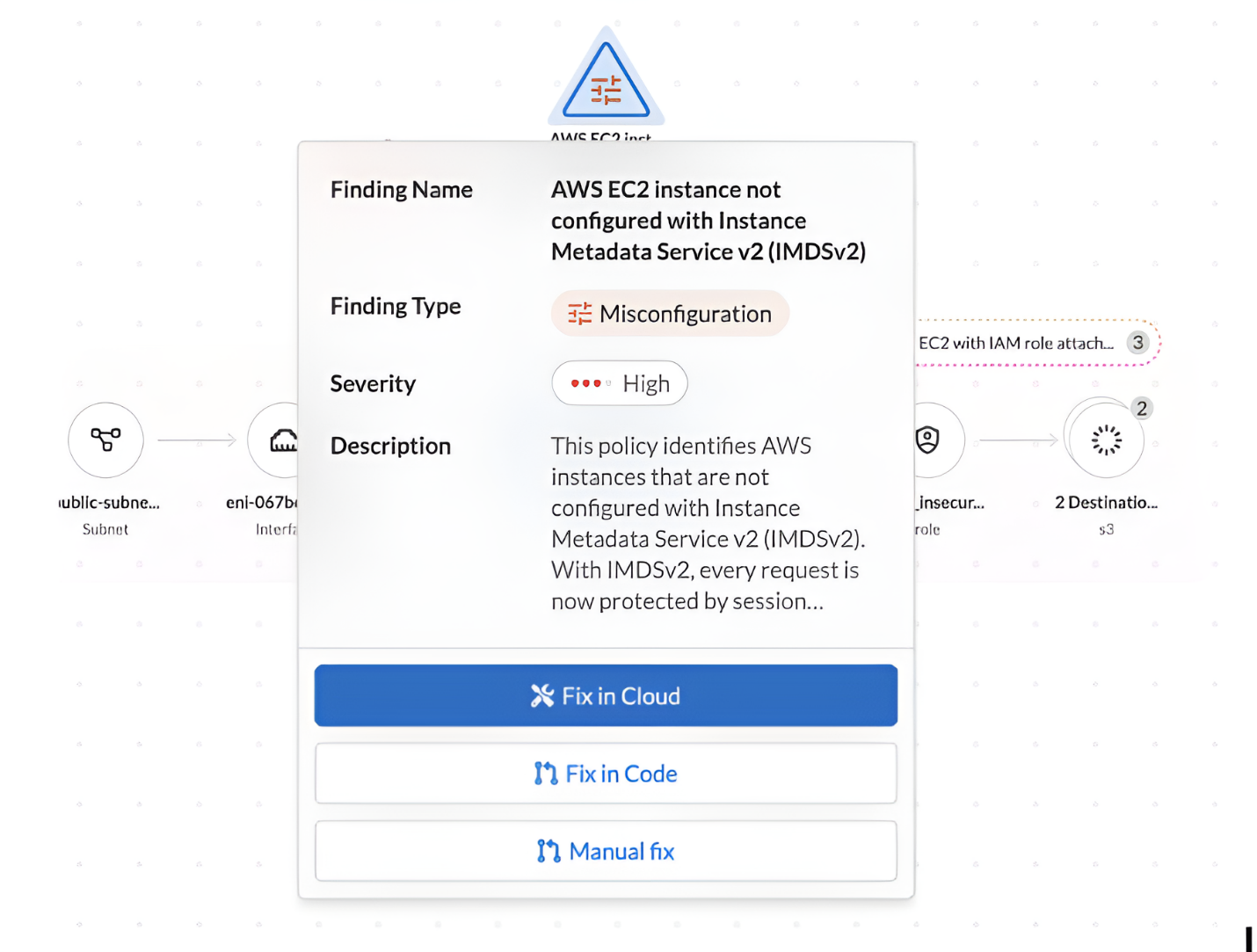Click the branch icon on Fix in Code
1257x952 pixels.
click(546, 773)
